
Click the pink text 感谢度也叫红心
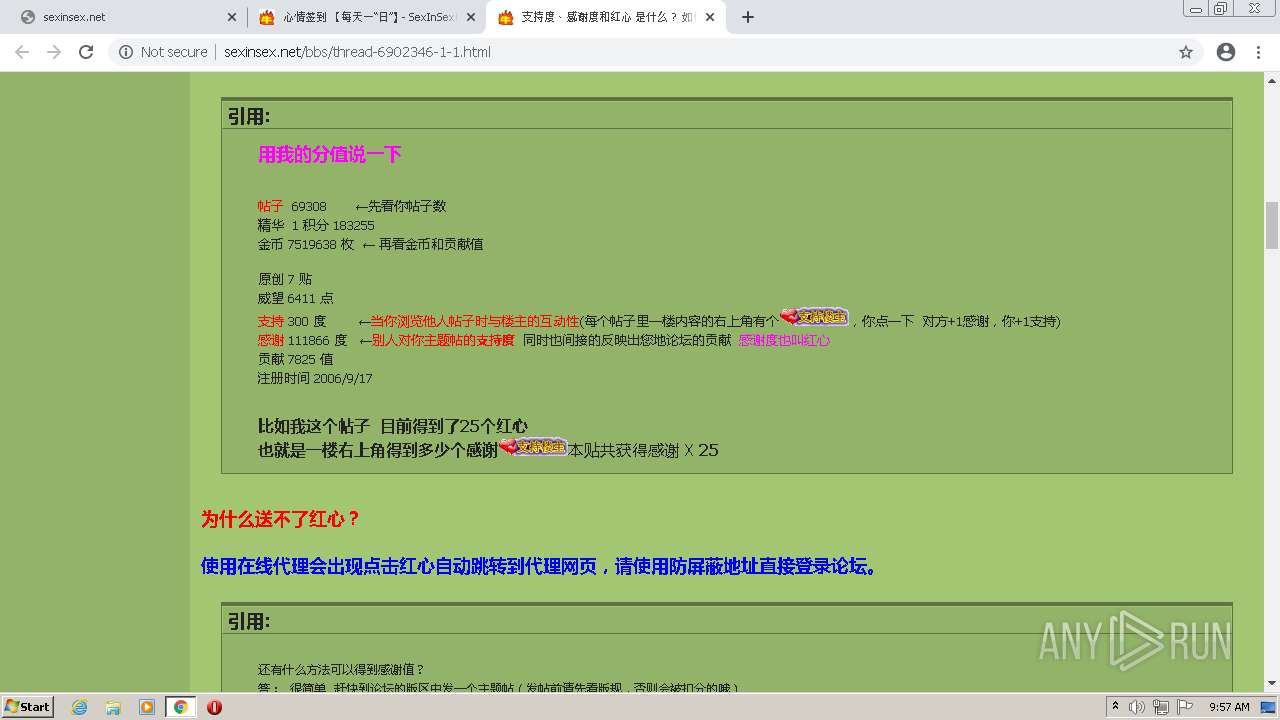pos(784,340)
